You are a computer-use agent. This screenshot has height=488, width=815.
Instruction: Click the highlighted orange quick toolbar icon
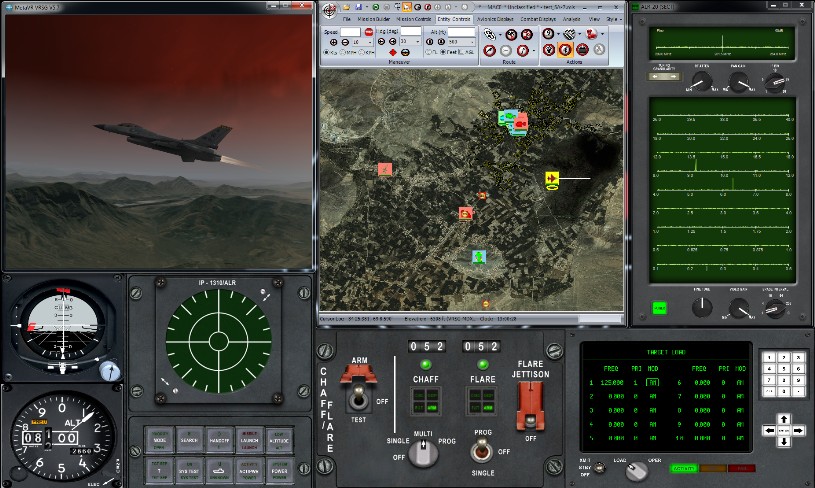pyautogui.click(x=407, y=7)
